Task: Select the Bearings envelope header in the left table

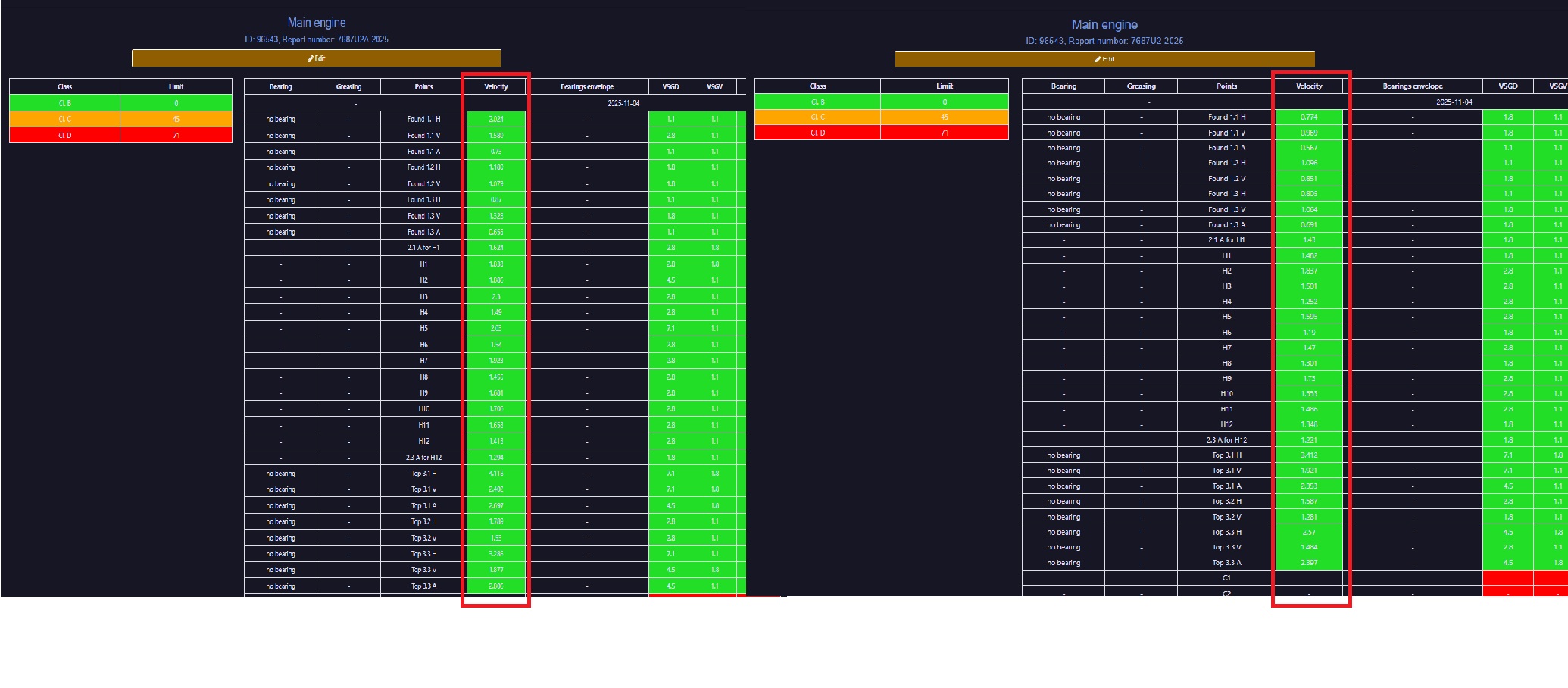Action: 587,87
